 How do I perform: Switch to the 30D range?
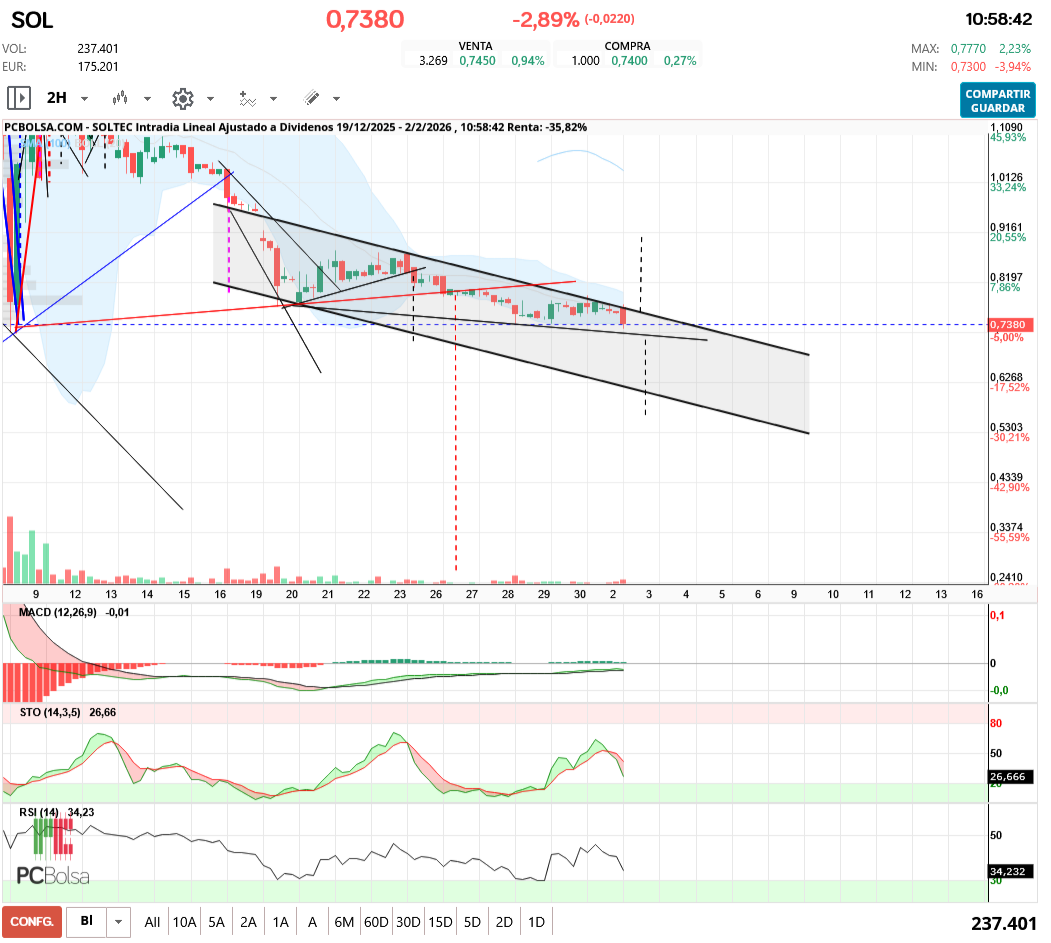tap(408, 922)
